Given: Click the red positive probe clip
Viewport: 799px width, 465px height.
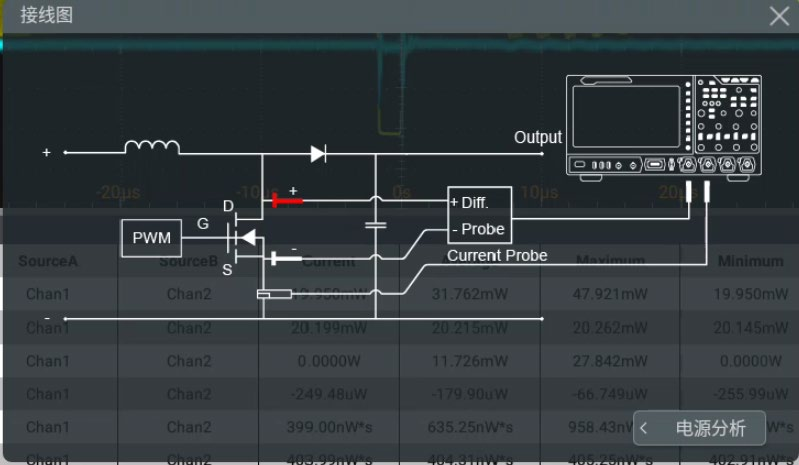Looking at the screenshot, I should [x=287, y=201].
